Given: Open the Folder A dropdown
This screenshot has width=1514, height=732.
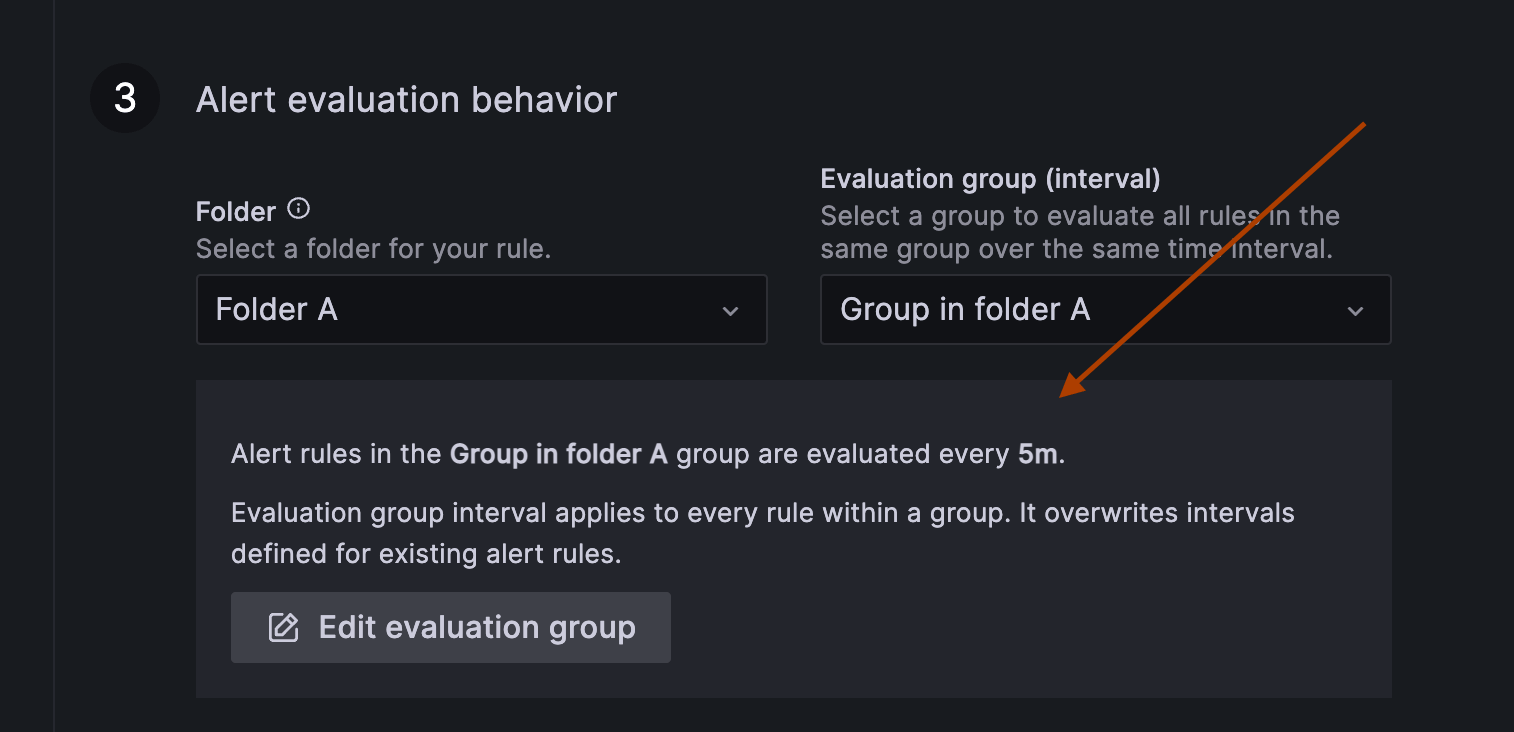Looking at the screenshot, I should point(481,310).
